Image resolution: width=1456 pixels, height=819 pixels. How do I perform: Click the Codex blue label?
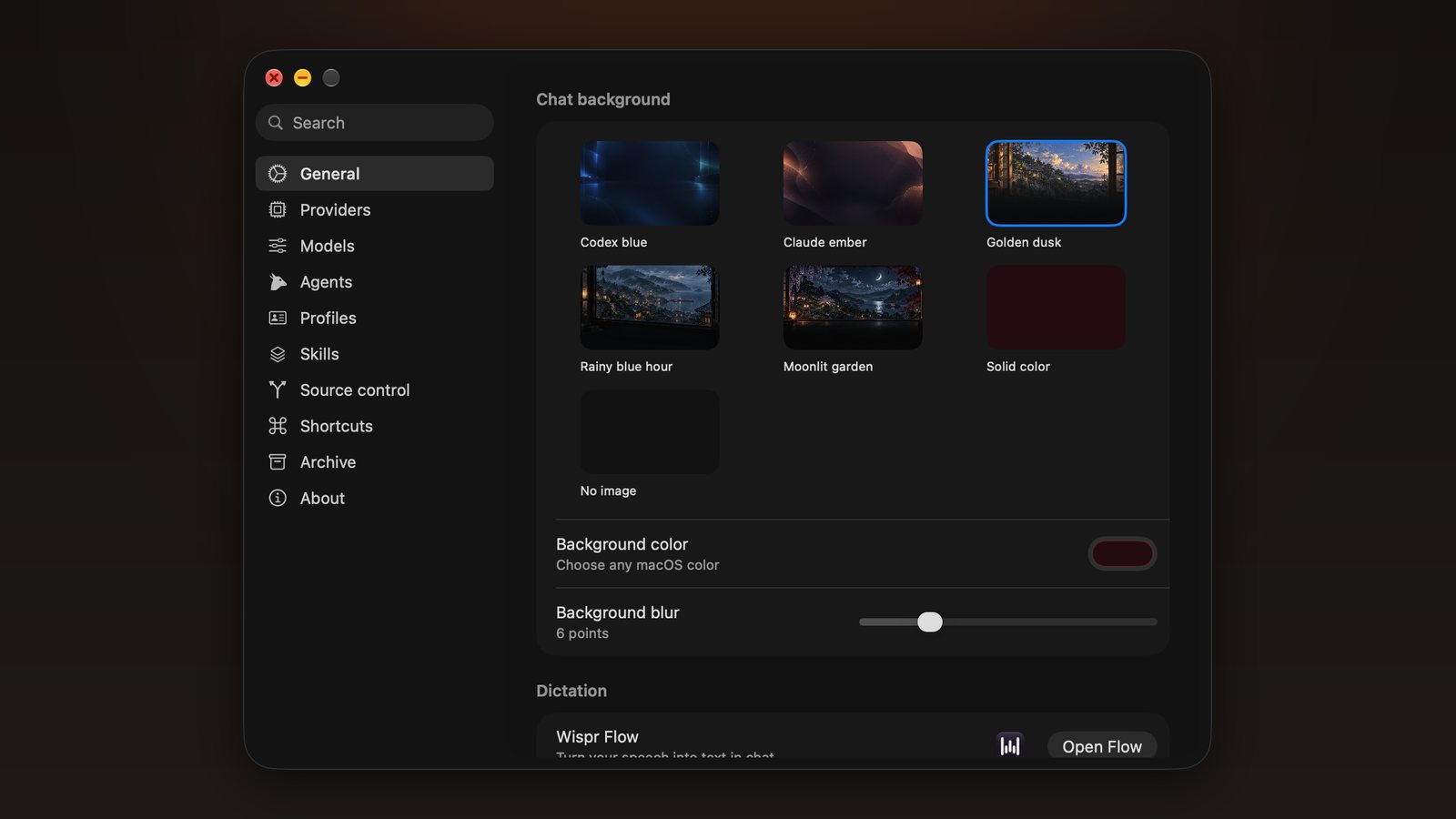(x=613, y=242)
